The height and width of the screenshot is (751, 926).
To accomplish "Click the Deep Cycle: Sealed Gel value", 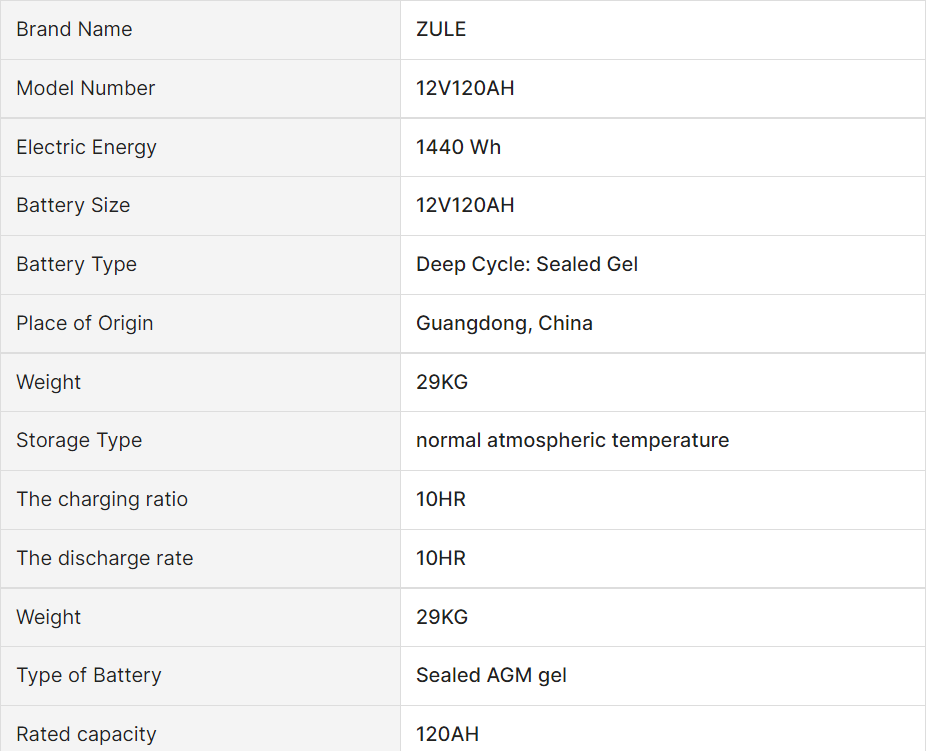I will click(x=527, y=264).
